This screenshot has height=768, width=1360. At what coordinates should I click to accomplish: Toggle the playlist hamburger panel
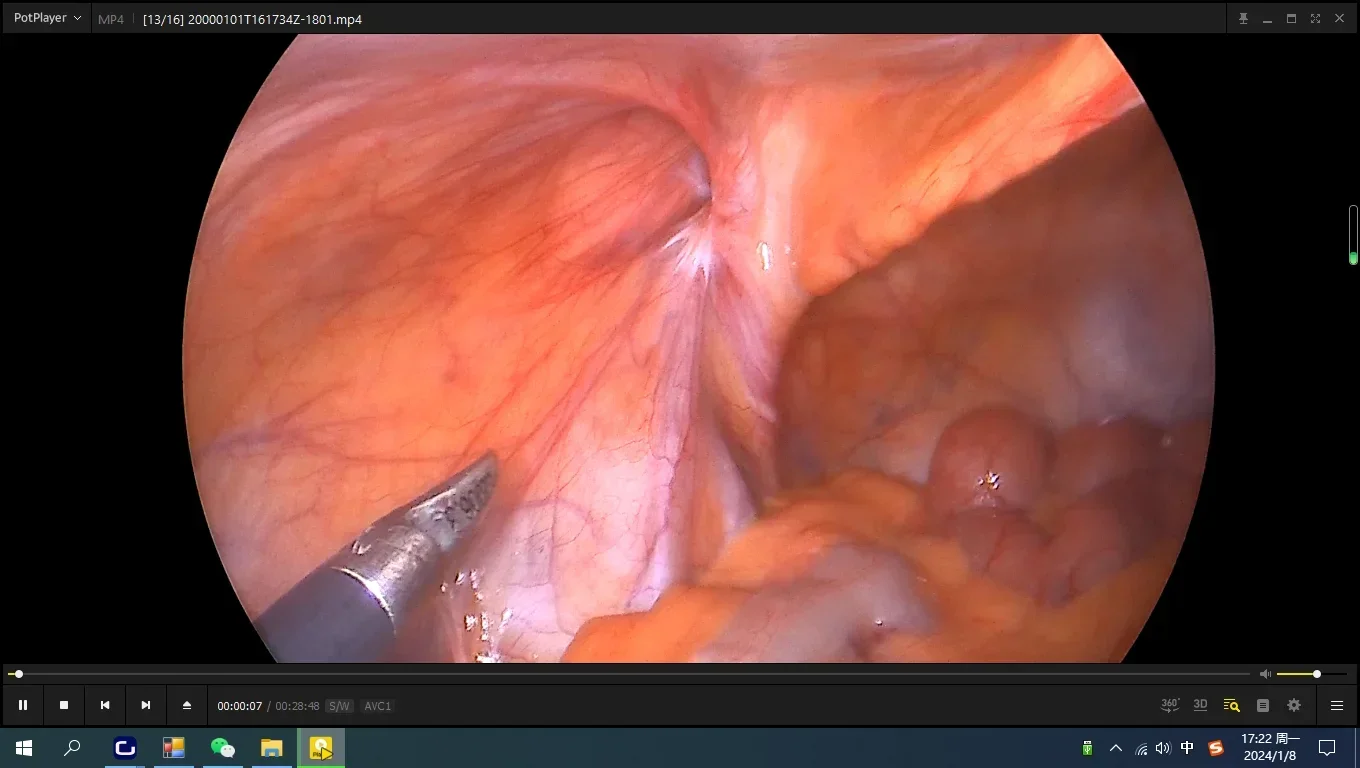pyautogui.click(x=1337, y=705)
